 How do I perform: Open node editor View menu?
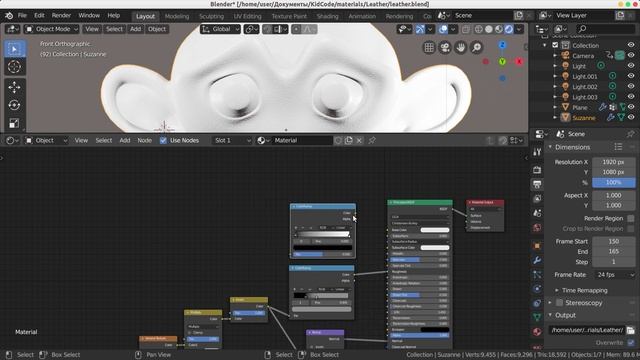pyautogui.click(x=81, y=140)
